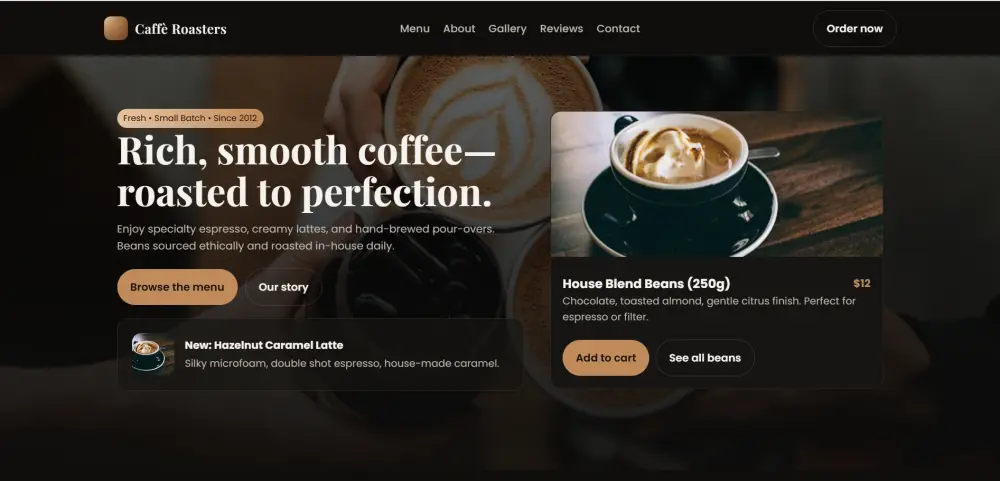Click the $12 price label
1000x481 pixels.
(862, 283)
